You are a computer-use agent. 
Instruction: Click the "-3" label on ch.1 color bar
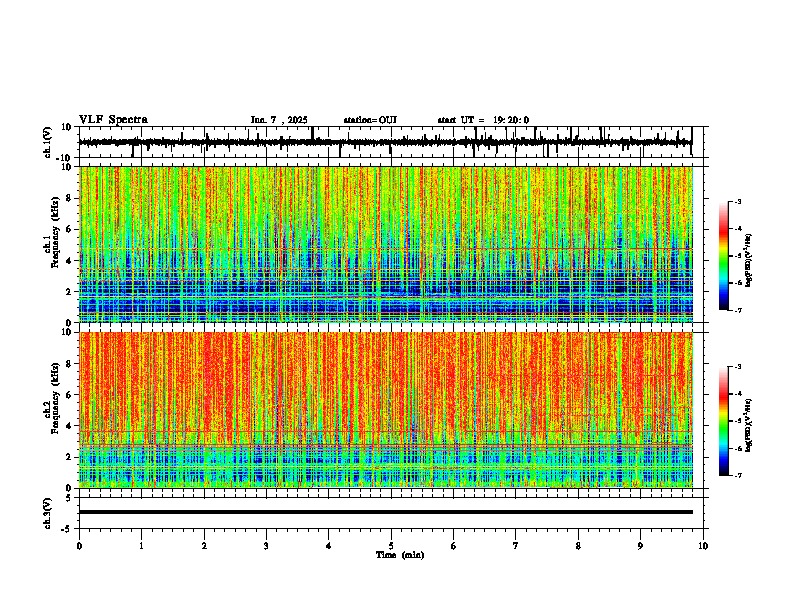click(738, 202)
